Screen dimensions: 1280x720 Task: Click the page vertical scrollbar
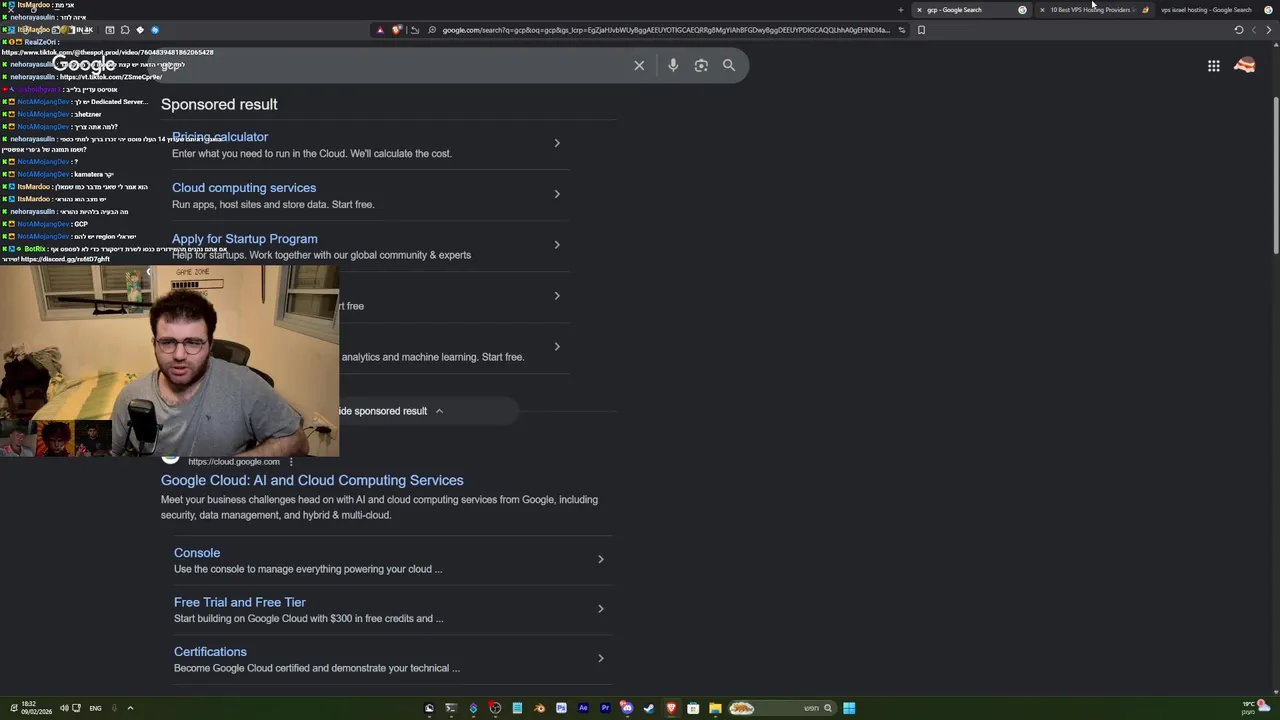tap(1275, 175)
